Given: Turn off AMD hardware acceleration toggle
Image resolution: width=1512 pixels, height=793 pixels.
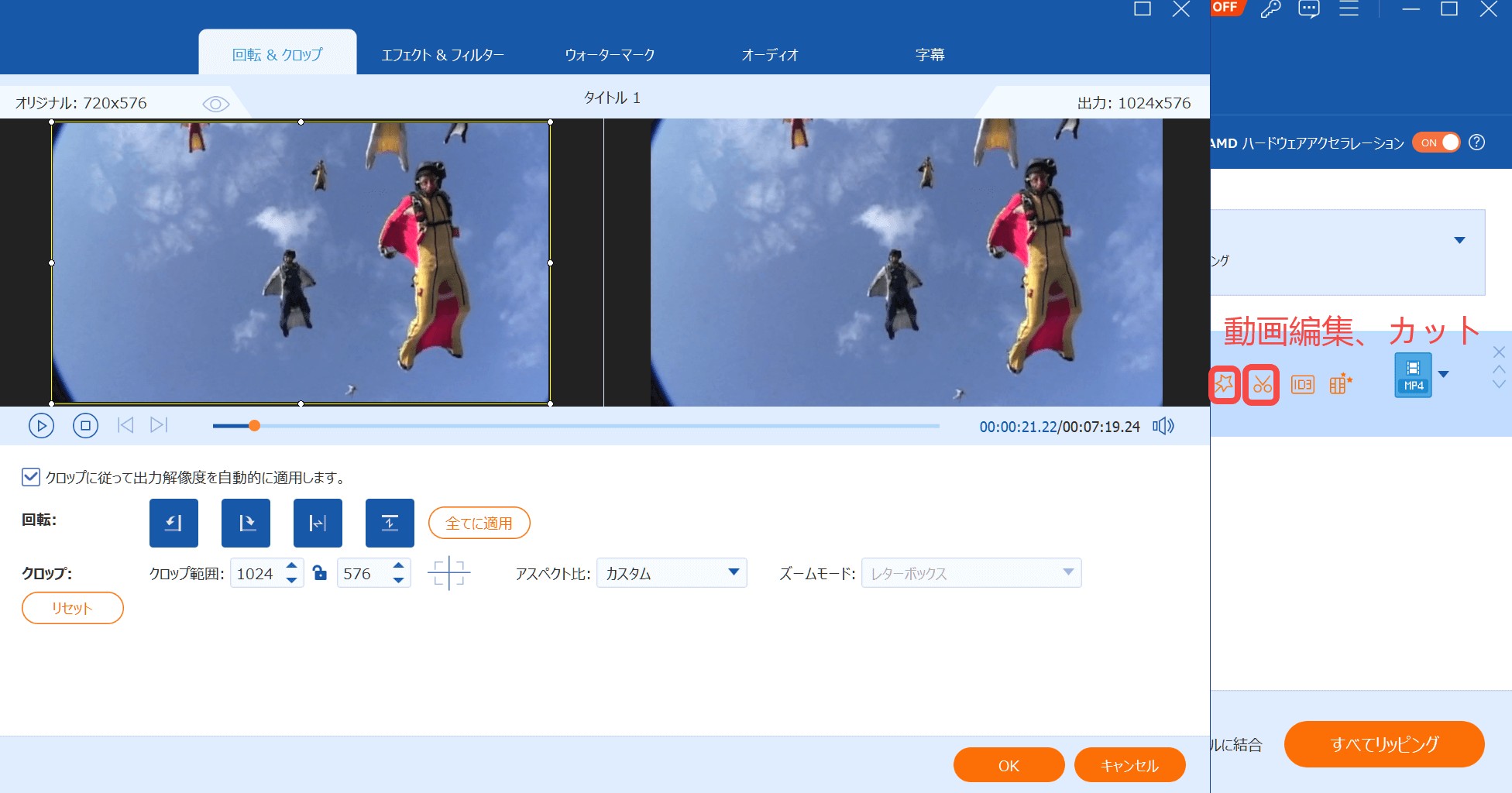Looking at the screenshot, I should click(1436, 142).
